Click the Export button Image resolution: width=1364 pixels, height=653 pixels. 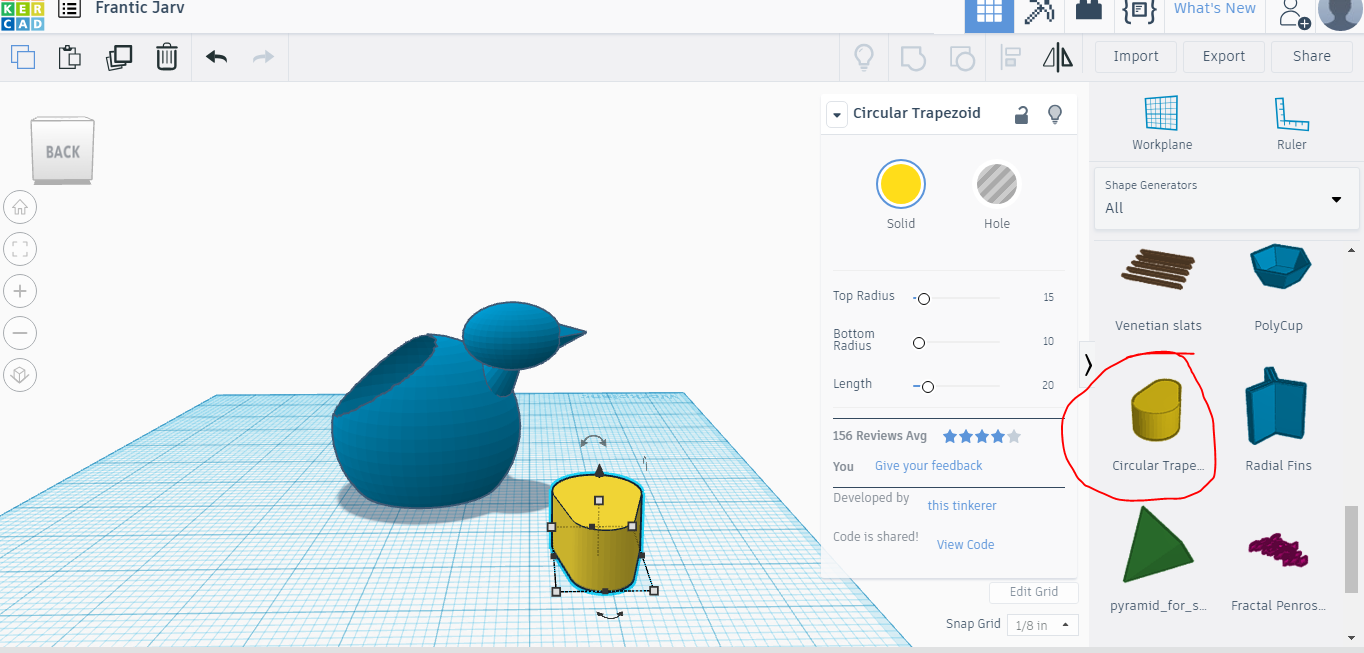[x=1224, y=57]
